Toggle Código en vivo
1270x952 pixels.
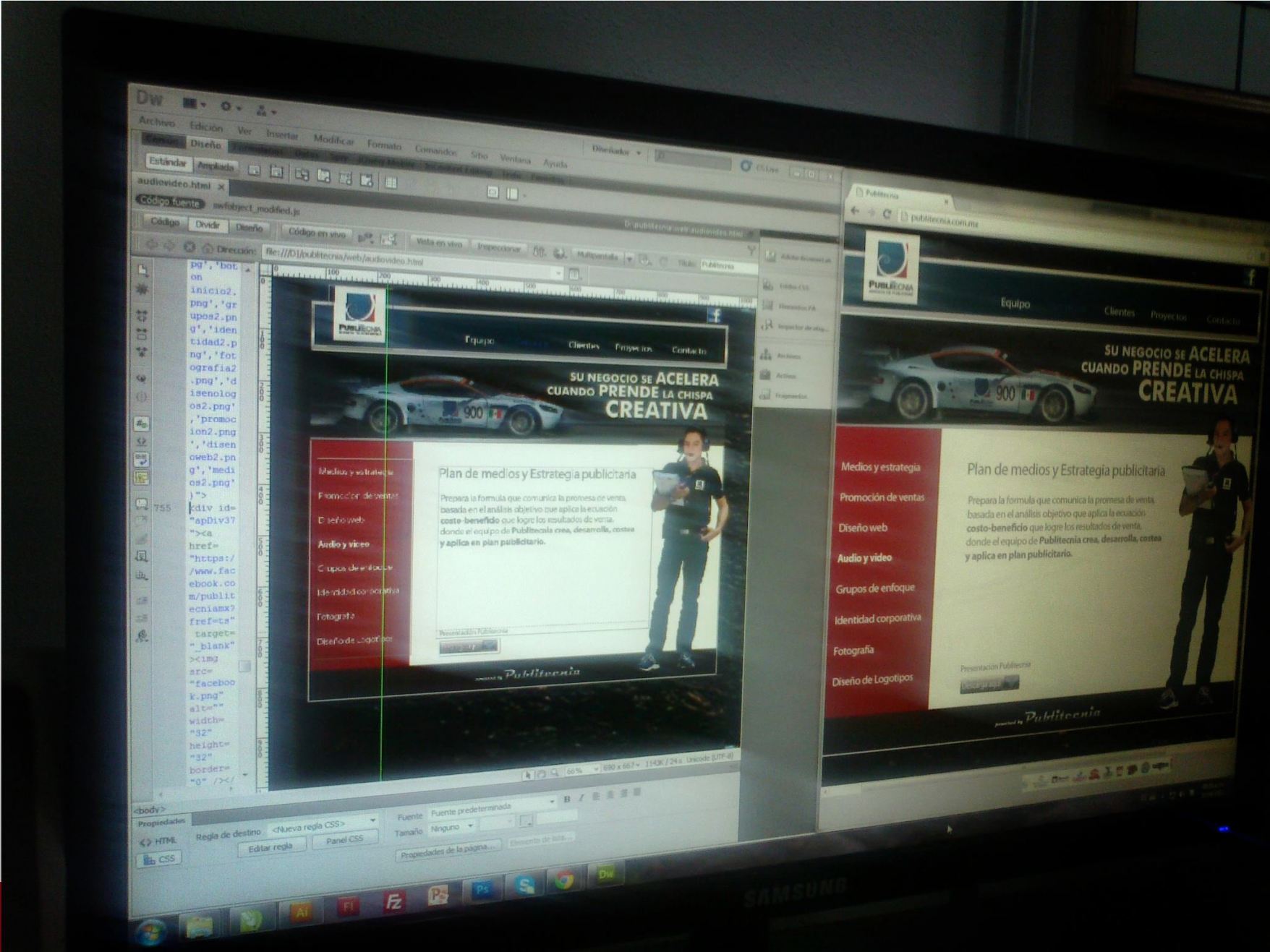click(x=317, y=233)
